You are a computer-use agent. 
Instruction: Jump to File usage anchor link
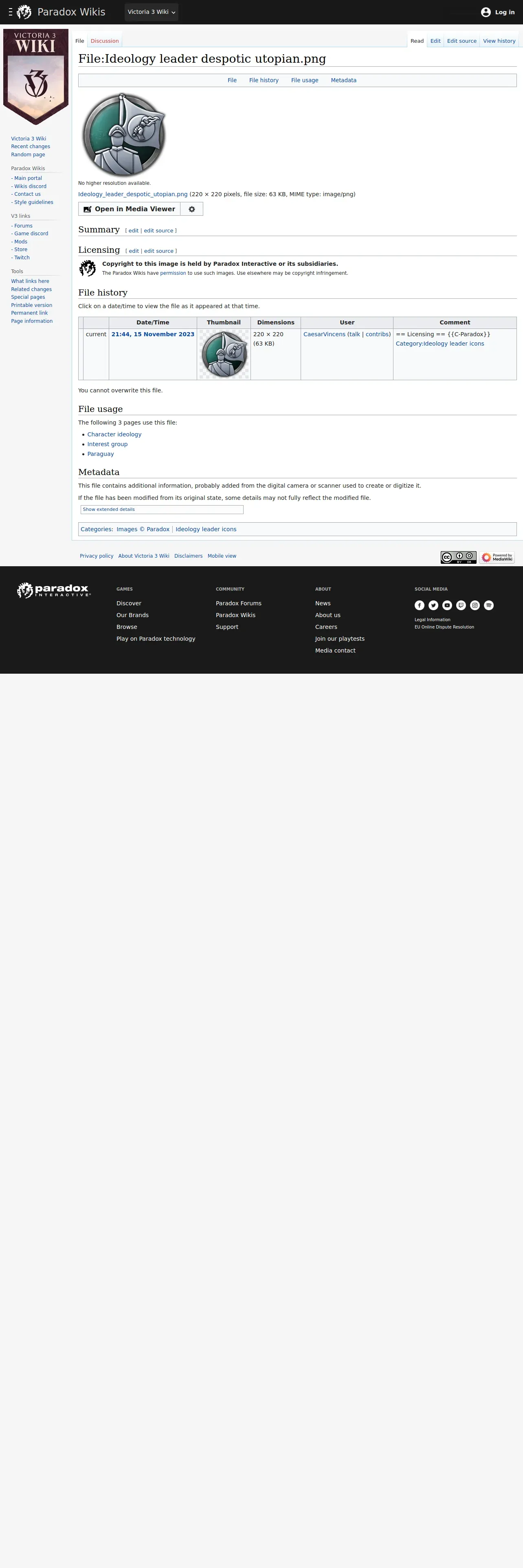tap(304, 80)
